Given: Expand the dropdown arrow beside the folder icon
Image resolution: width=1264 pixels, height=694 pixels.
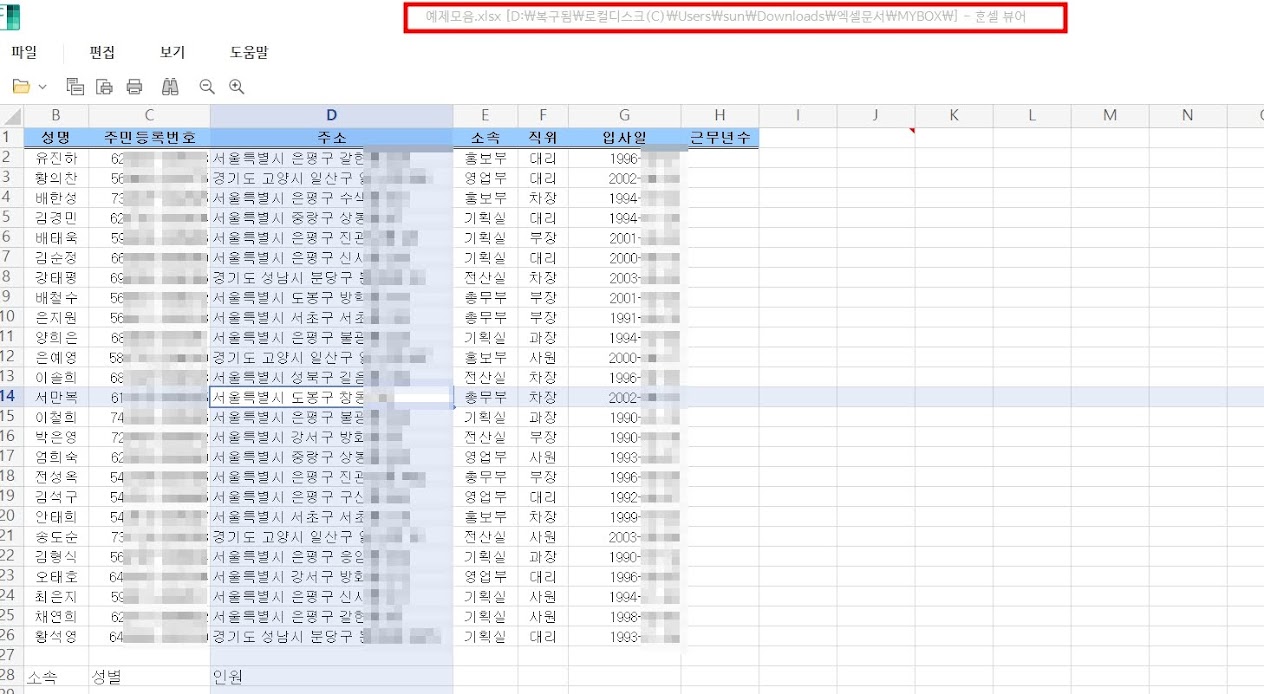Looking at the screenshot, I should (41, 87).
